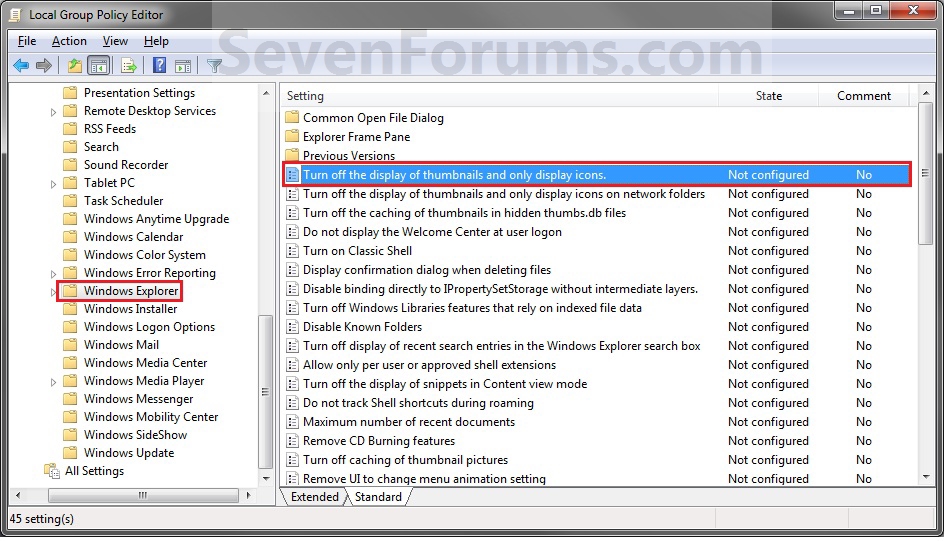This screenshot has height=541, width=944.
Task: Select Windows Installer in the tree
Action: pos(131,309)
